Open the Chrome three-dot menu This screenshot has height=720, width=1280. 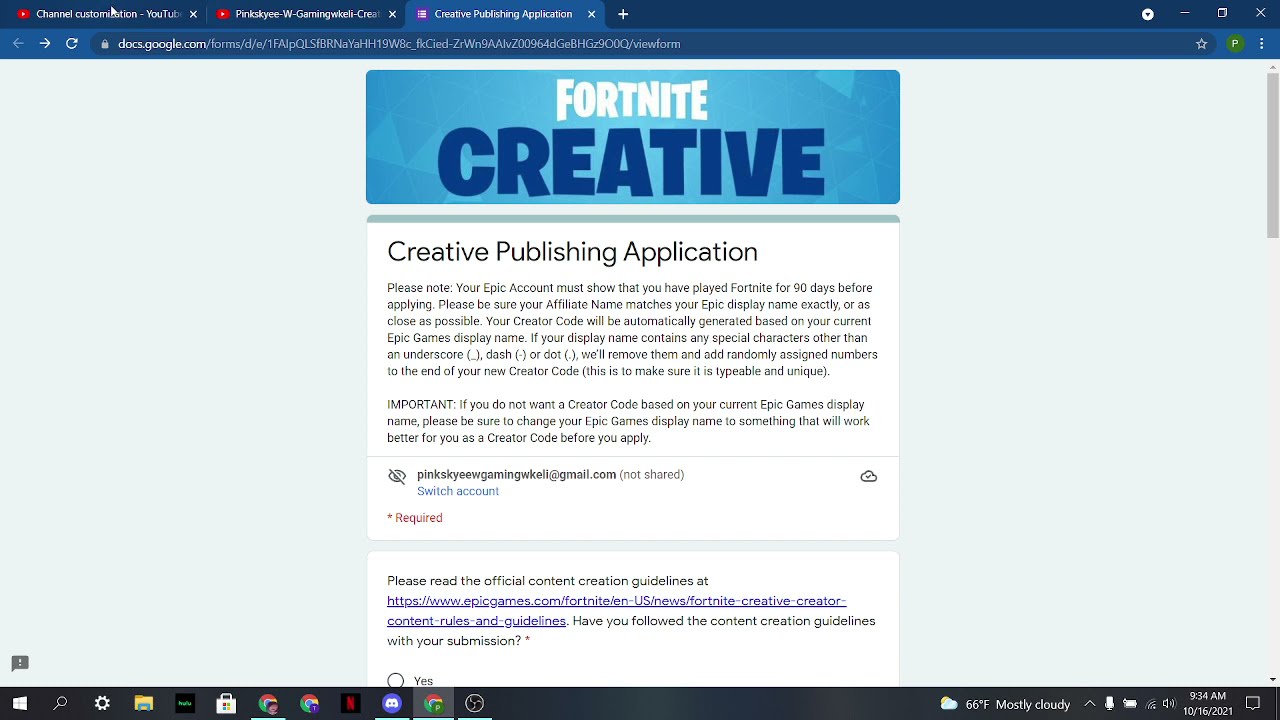[x=1262, y=44]
